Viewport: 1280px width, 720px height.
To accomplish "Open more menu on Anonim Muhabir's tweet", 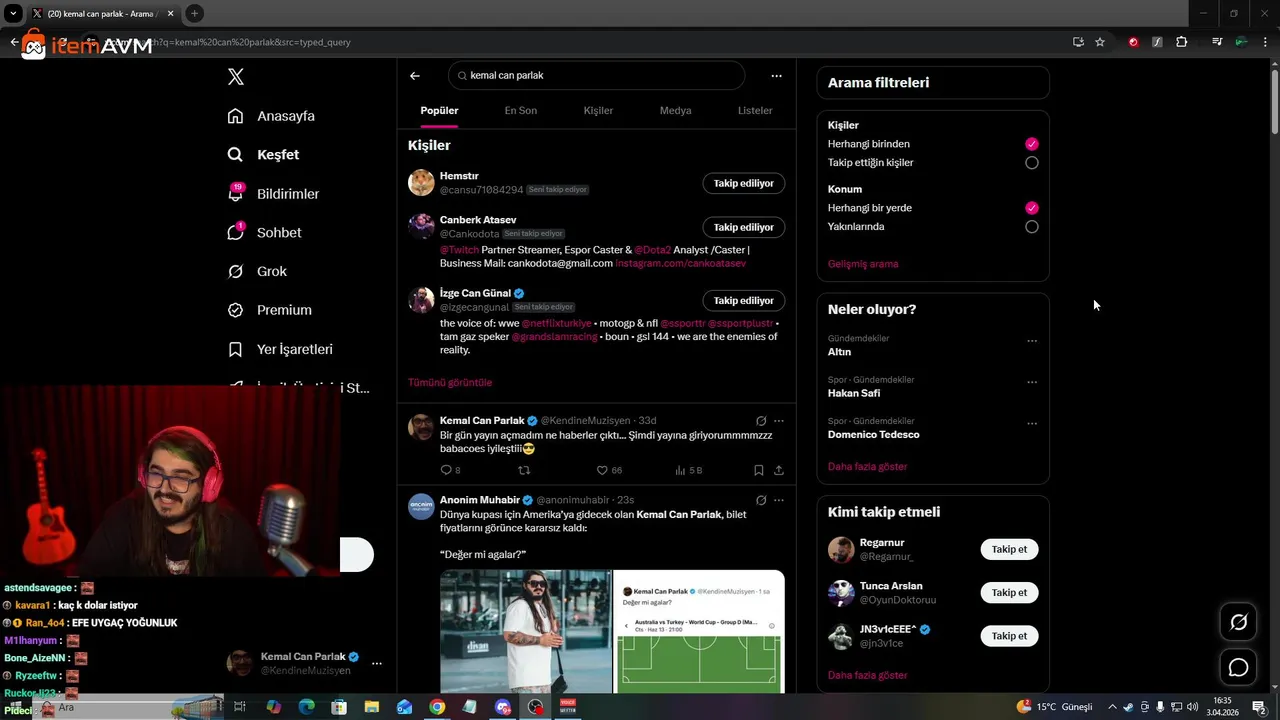I will [x=779, y=500].
